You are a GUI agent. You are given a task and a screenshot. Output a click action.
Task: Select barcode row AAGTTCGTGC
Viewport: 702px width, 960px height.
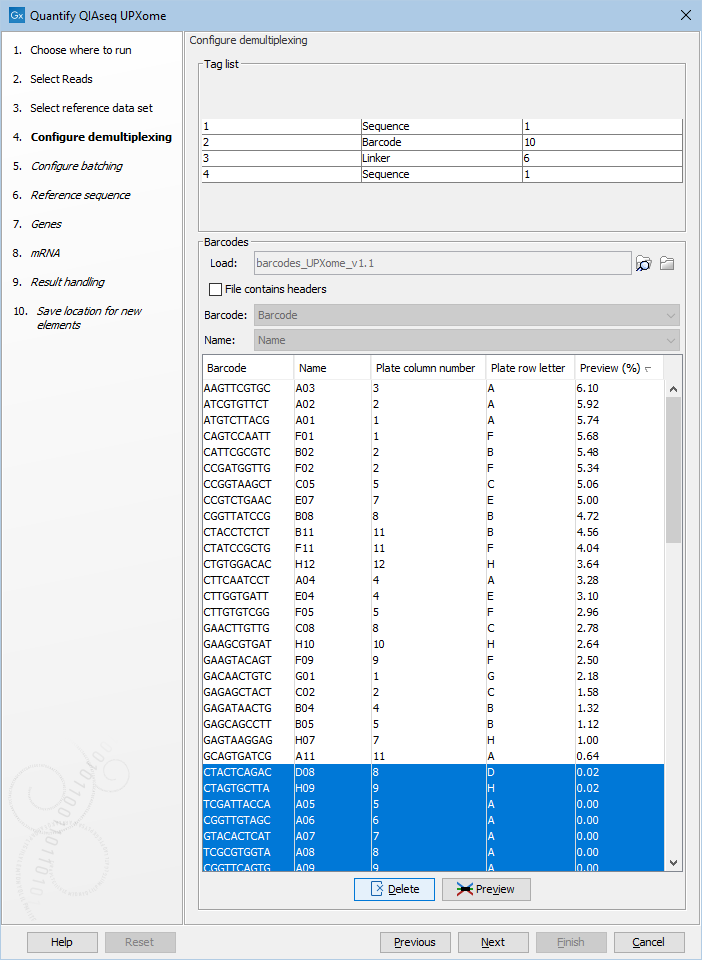pyautogui.click(x=433, y=389)
